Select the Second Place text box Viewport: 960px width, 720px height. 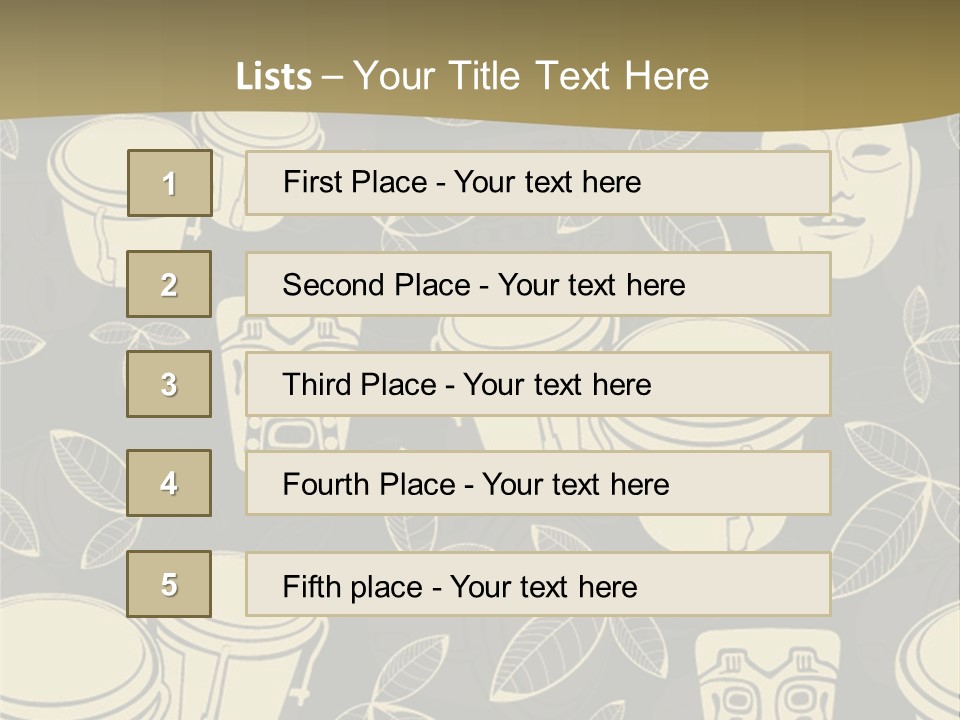coord(538,284)
